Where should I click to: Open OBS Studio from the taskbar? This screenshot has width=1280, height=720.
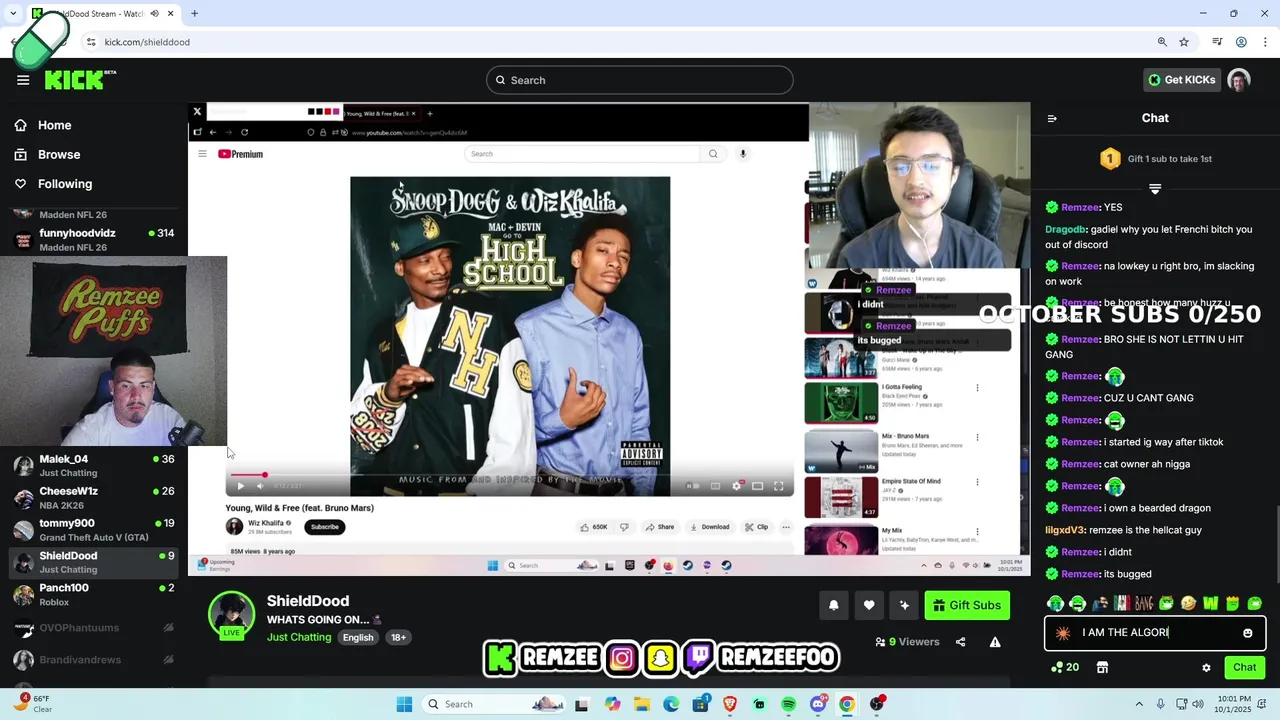coord(877,704)
